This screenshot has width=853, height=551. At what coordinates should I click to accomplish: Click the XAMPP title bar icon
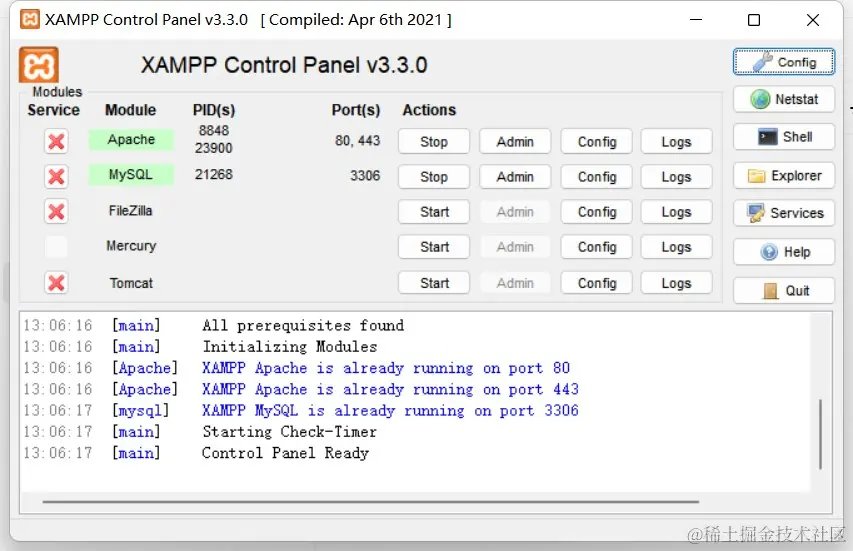pos(29,20)
